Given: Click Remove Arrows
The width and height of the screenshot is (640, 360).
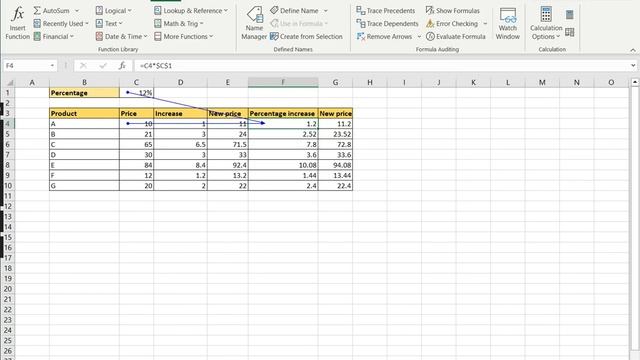Looking at the screenshot, I should (384, 36).
